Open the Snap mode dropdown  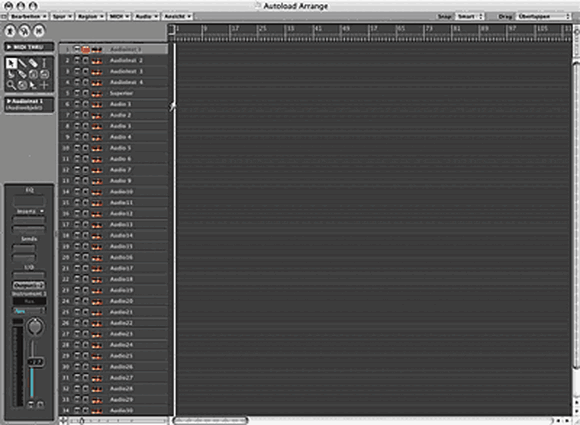point(470,17)
